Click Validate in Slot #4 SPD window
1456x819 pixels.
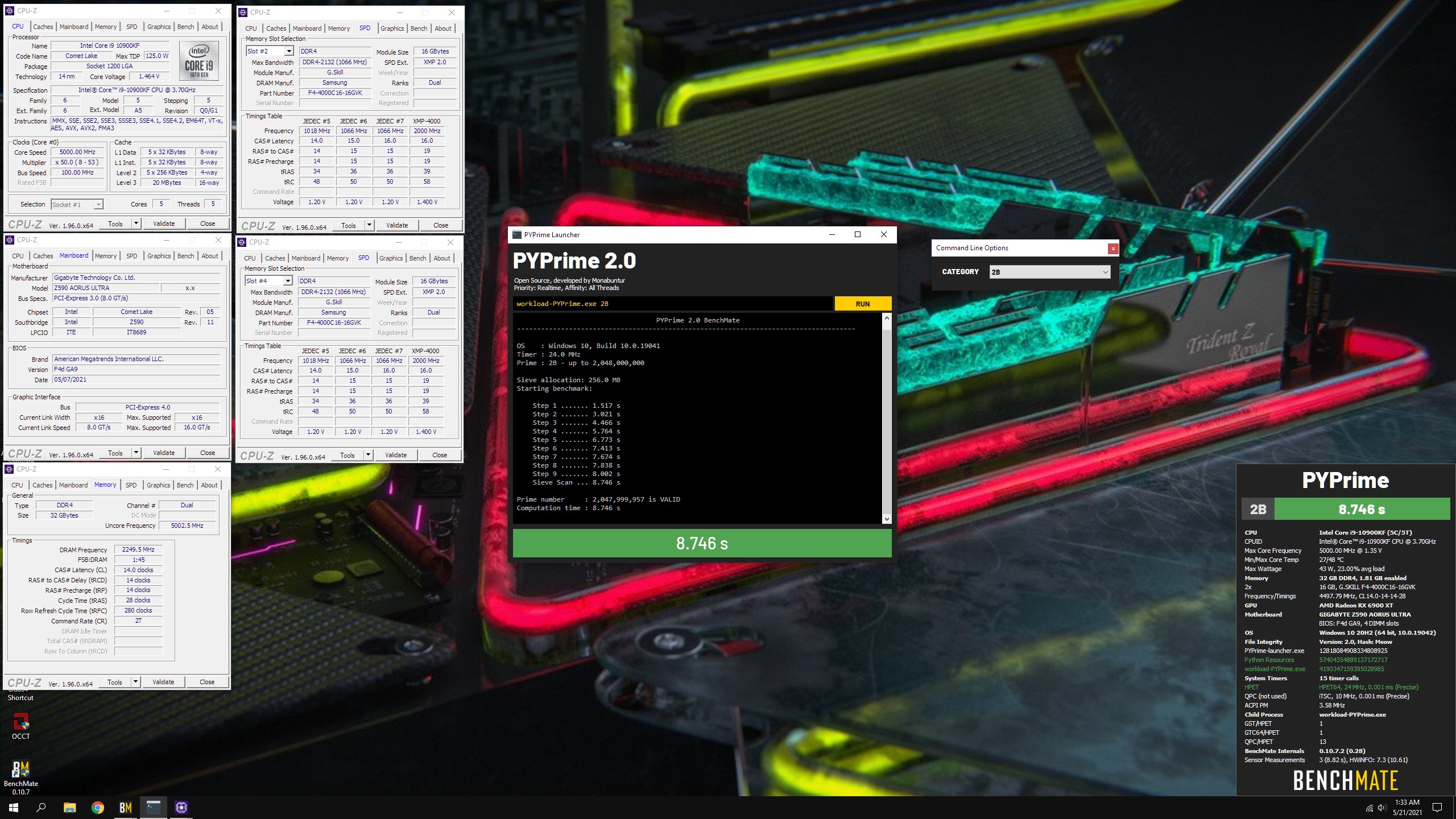pos(396,455)
